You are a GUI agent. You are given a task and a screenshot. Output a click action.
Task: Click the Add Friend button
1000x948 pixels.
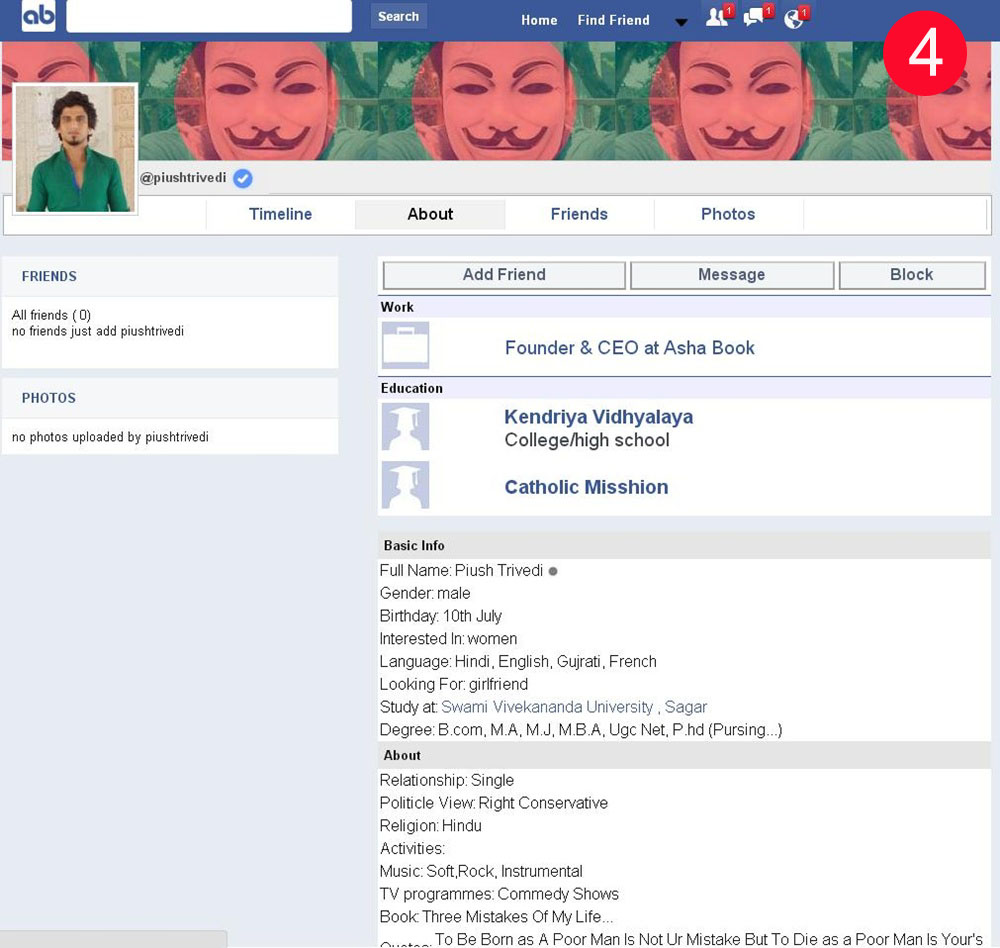504,275
